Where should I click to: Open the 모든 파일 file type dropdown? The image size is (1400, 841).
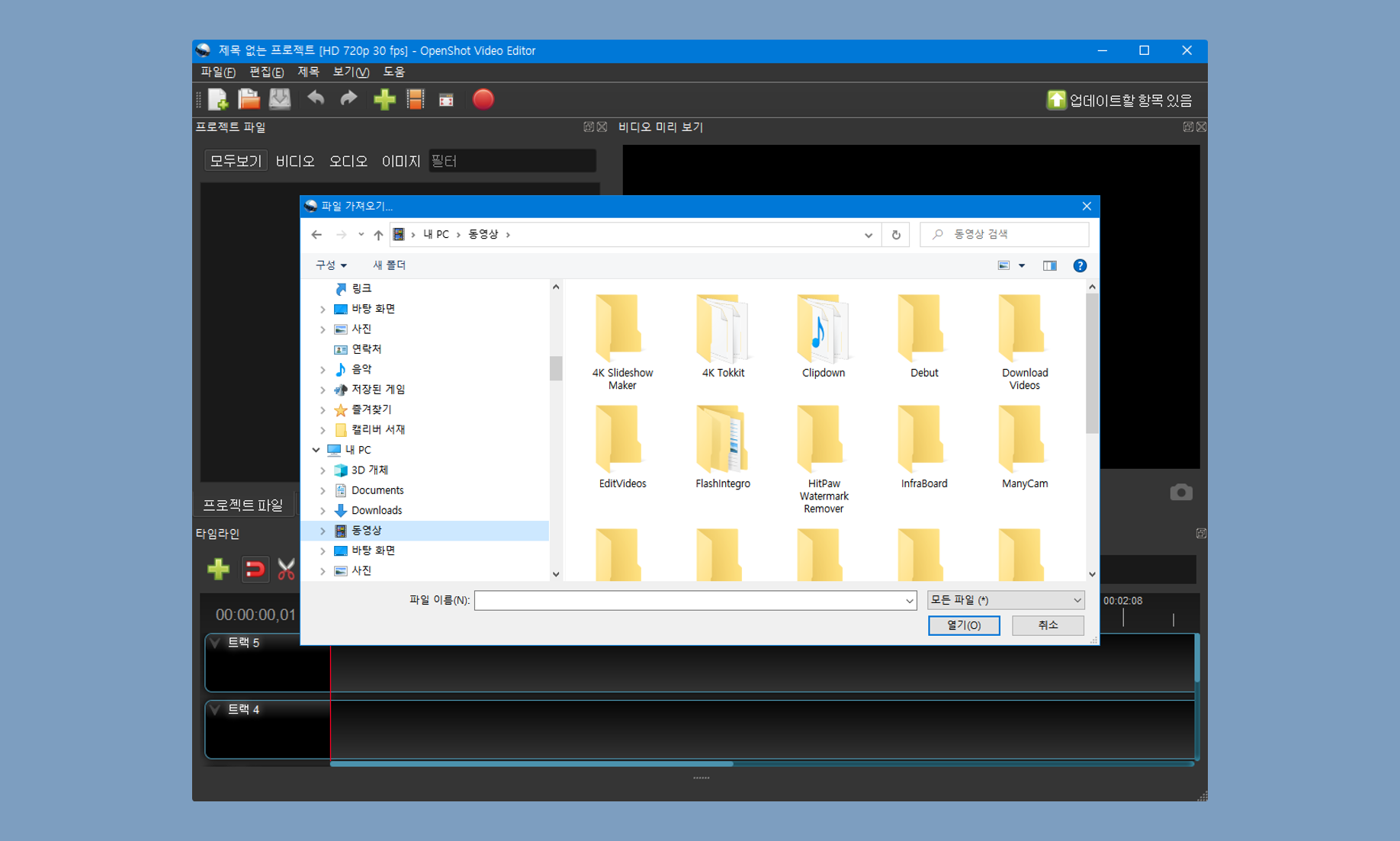click(x=1006, y=600)
